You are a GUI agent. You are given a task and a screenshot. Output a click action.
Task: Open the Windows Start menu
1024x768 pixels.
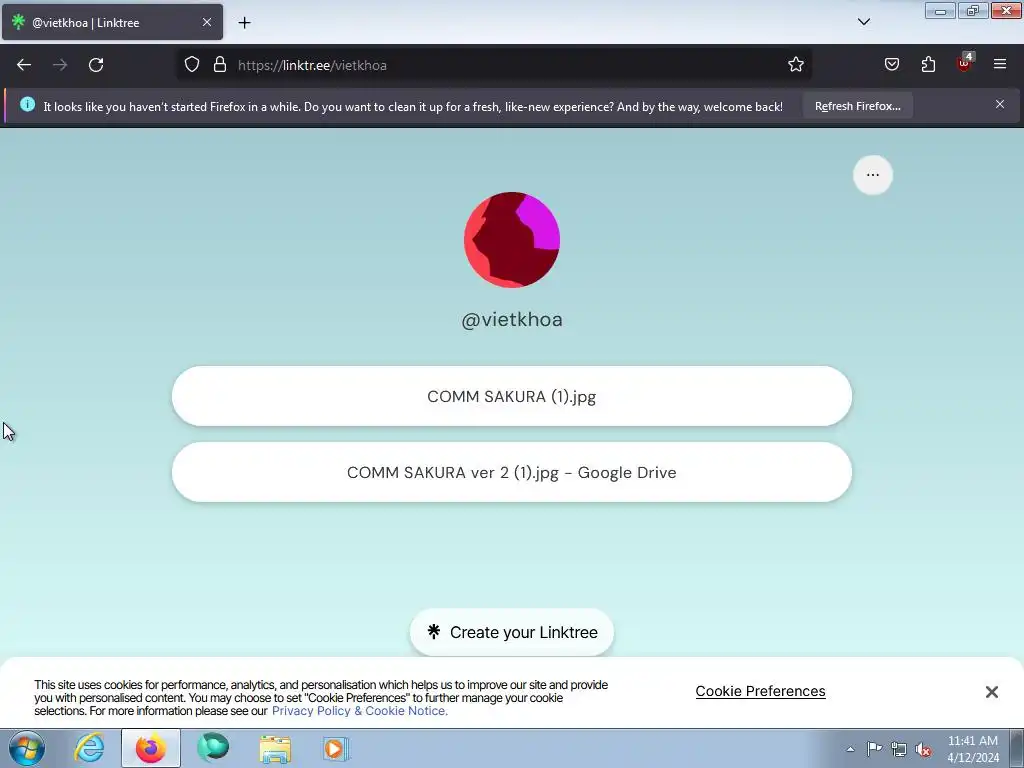click(x=27, y=748)
